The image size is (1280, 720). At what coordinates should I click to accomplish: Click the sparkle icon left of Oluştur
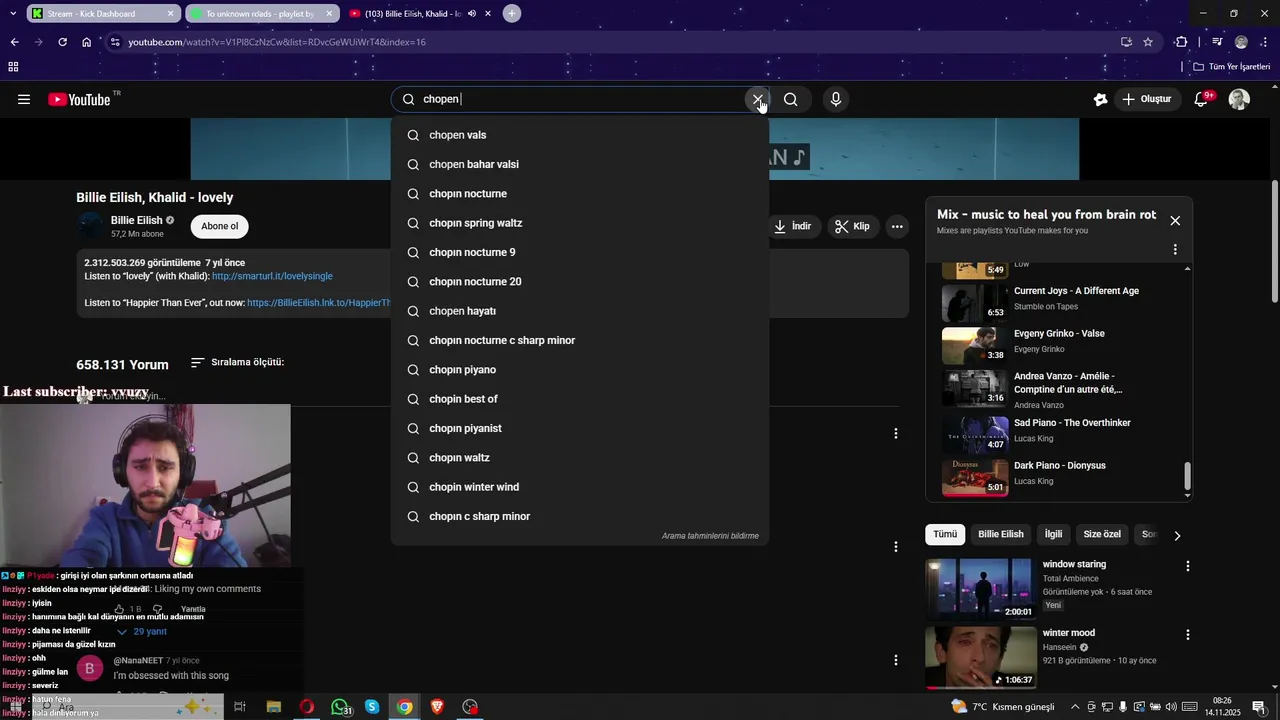coord(1101,99)
